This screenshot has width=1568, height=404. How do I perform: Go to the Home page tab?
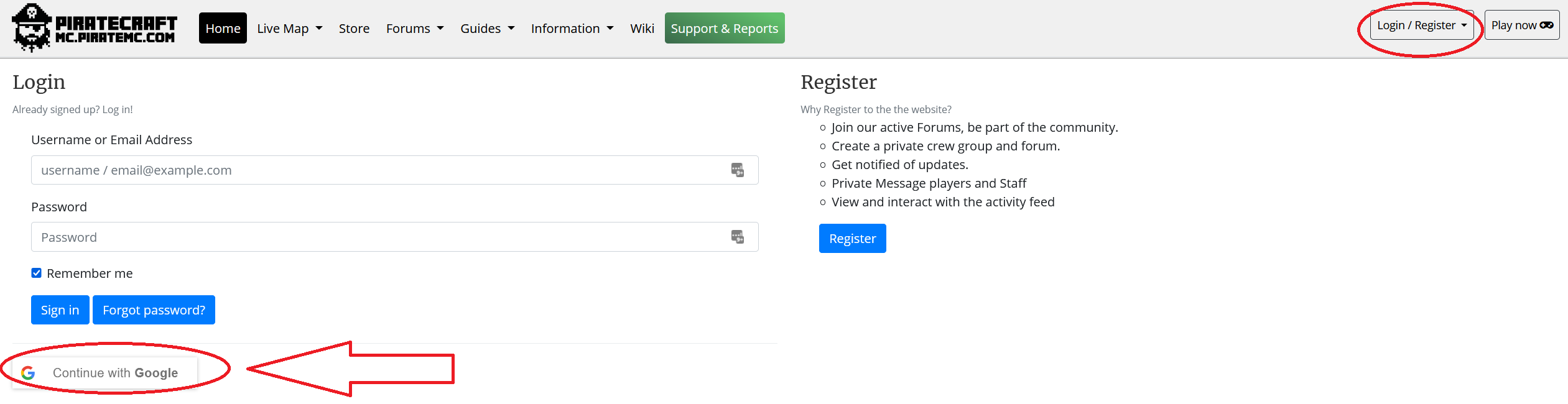(223, 29)
